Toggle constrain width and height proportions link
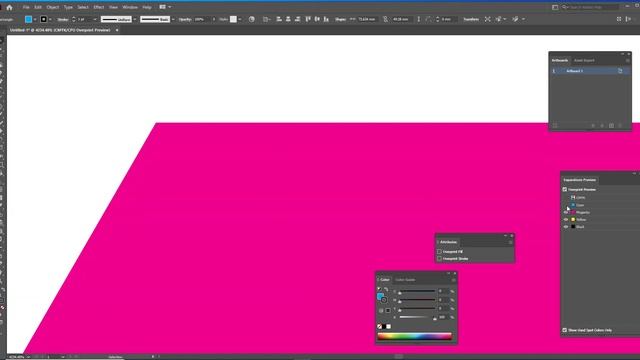The width and height of the screenshot is (640, 360). point(385,19)
